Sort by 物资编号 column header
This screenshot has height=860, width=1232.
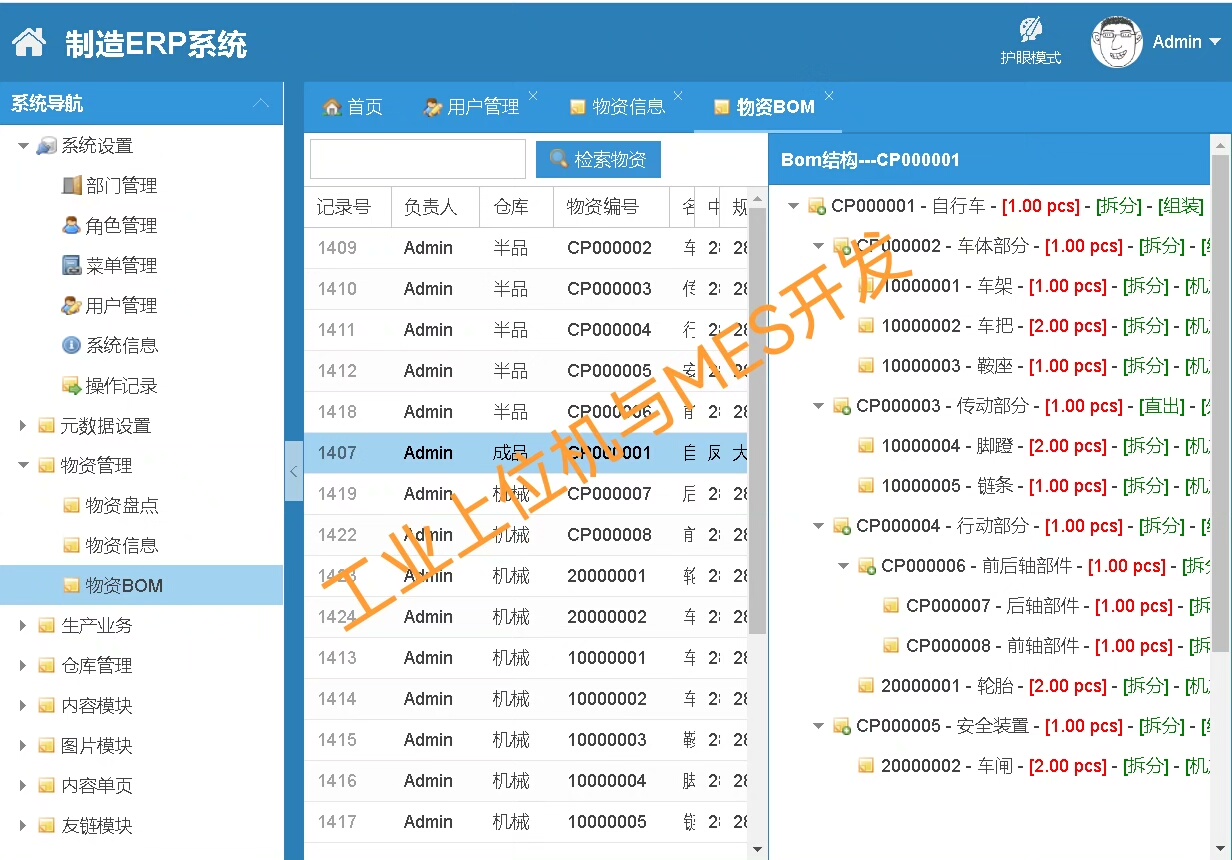611,207
